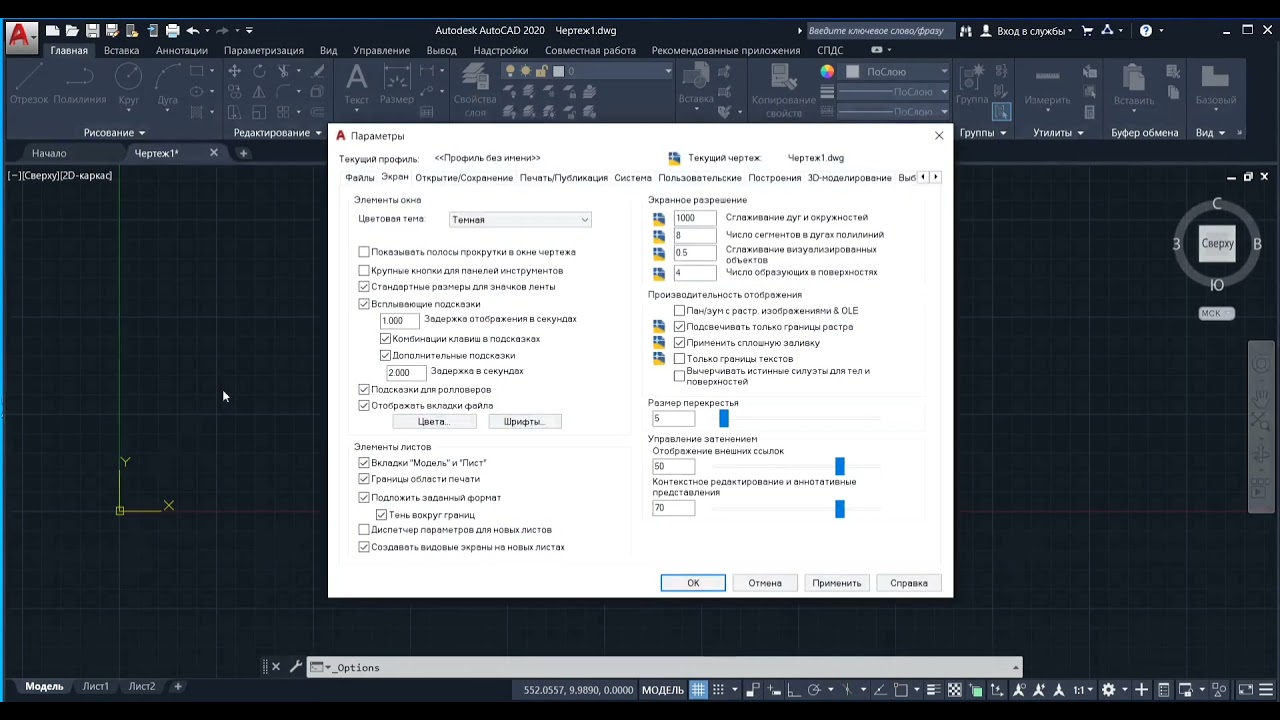Open the layer list dropdown

(588, 71)
